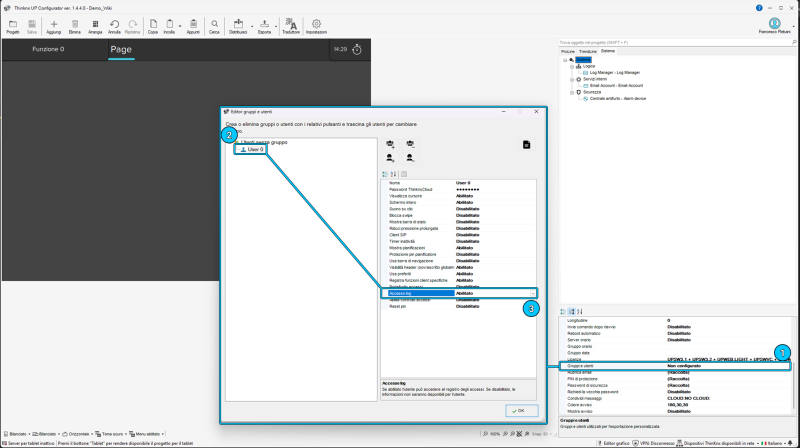
Task: Click the timer icon next to 14:29
Action: (357, 49)
